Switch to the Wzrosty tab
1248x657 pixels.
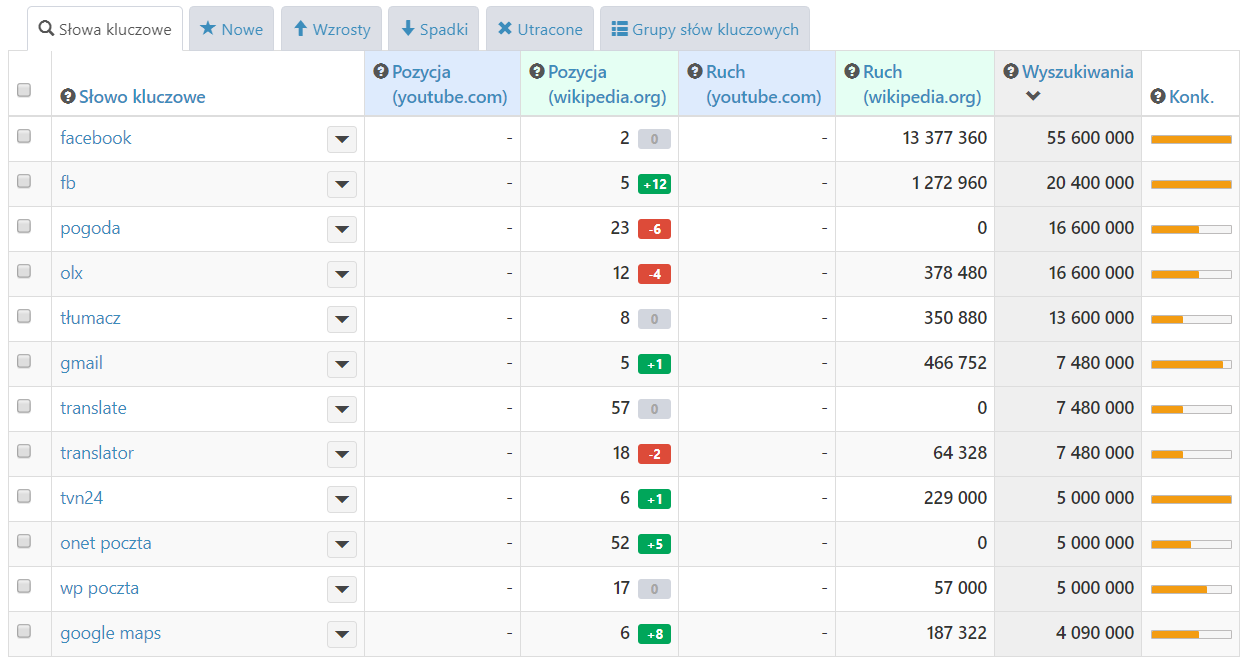click(x=331, y=29)
